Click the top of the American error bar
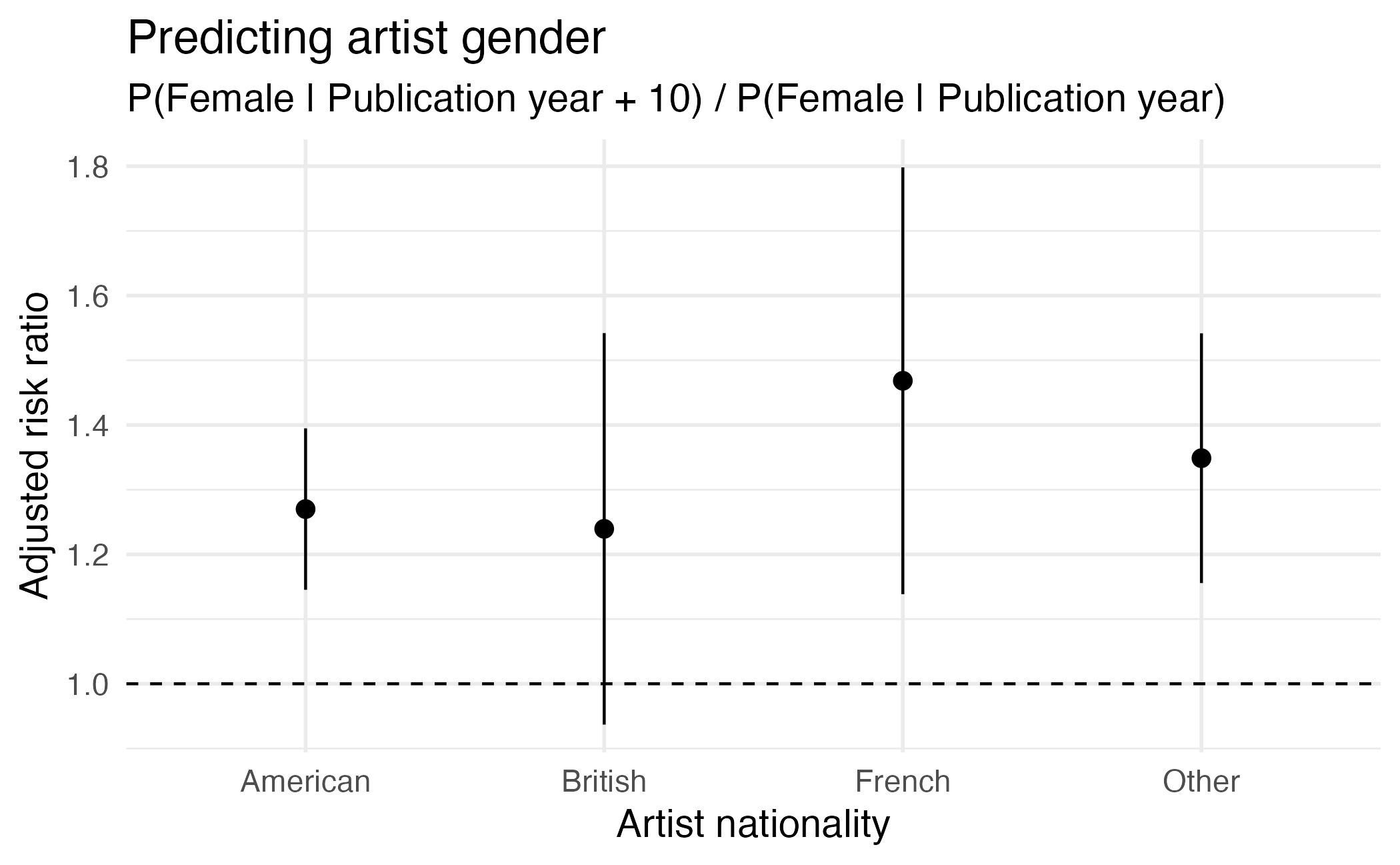Screen dimensions: 1400x865 coord(305,429)
